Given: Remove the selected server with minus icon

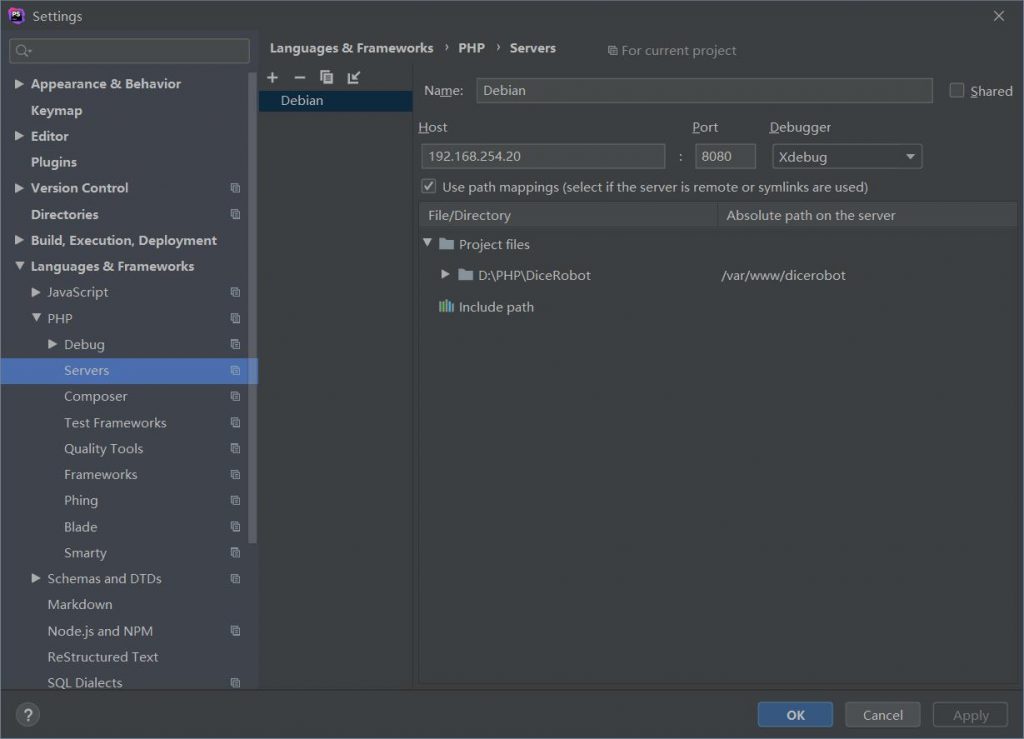Looking at the screenshot, I should click(x=300, y=78).
